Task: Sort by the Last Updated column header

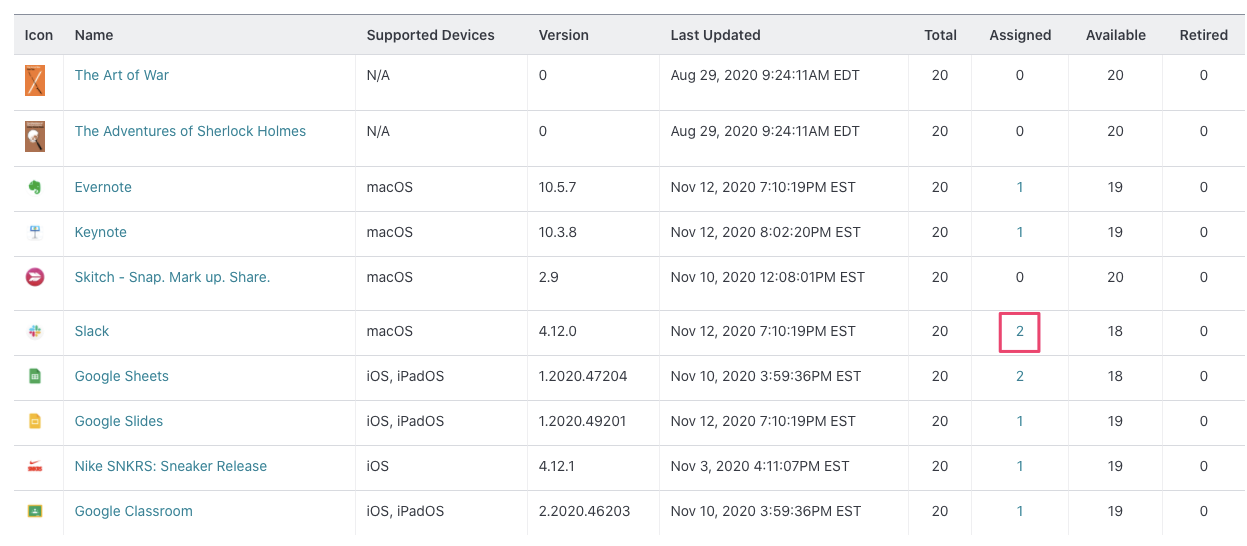Action: [715, 35]
